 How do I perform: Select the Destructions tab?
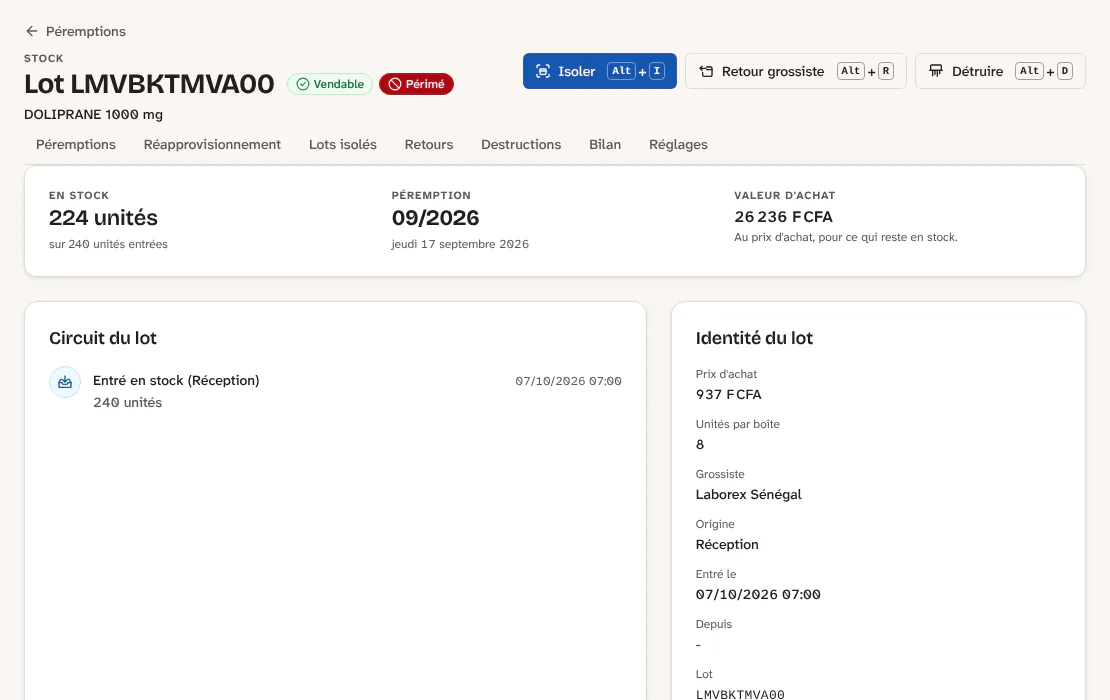521,144
